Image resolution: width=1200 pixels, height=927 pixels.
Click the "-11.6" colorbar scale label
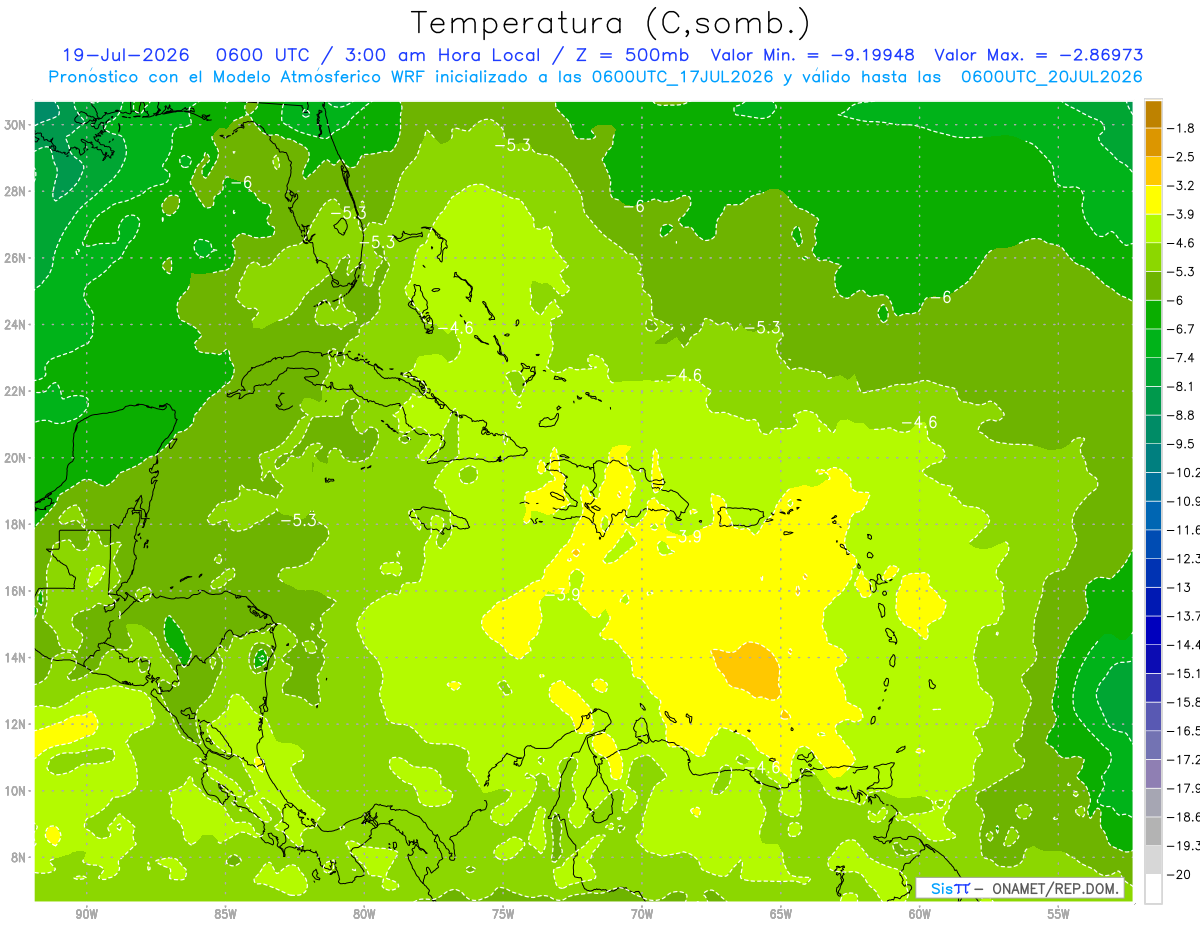click(x=1184, y=530)
